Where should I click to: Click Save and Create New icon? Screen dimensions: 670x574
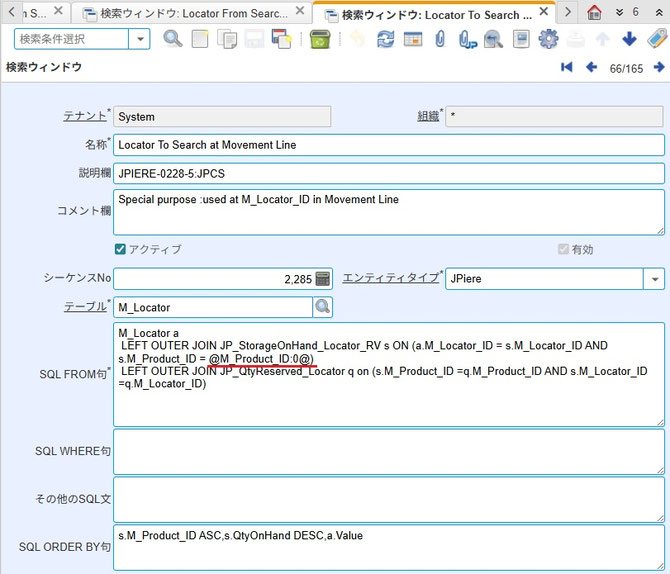pos(281,39)
